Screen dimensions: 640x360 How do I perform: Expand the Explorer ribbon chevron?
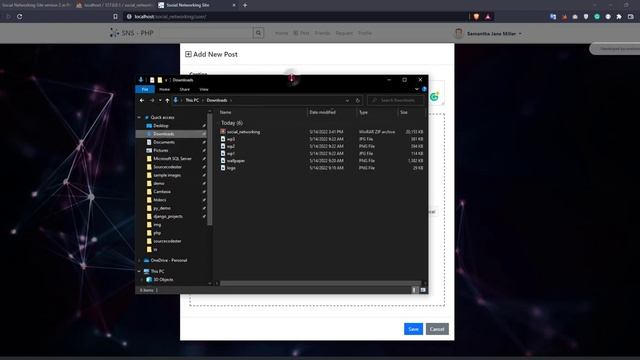coord(417,89)
